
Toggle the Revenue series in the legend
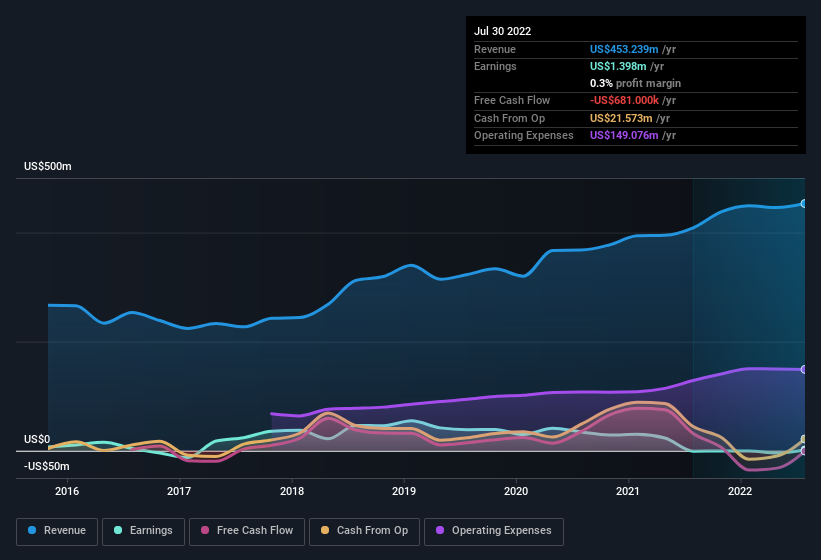(57, 531)
